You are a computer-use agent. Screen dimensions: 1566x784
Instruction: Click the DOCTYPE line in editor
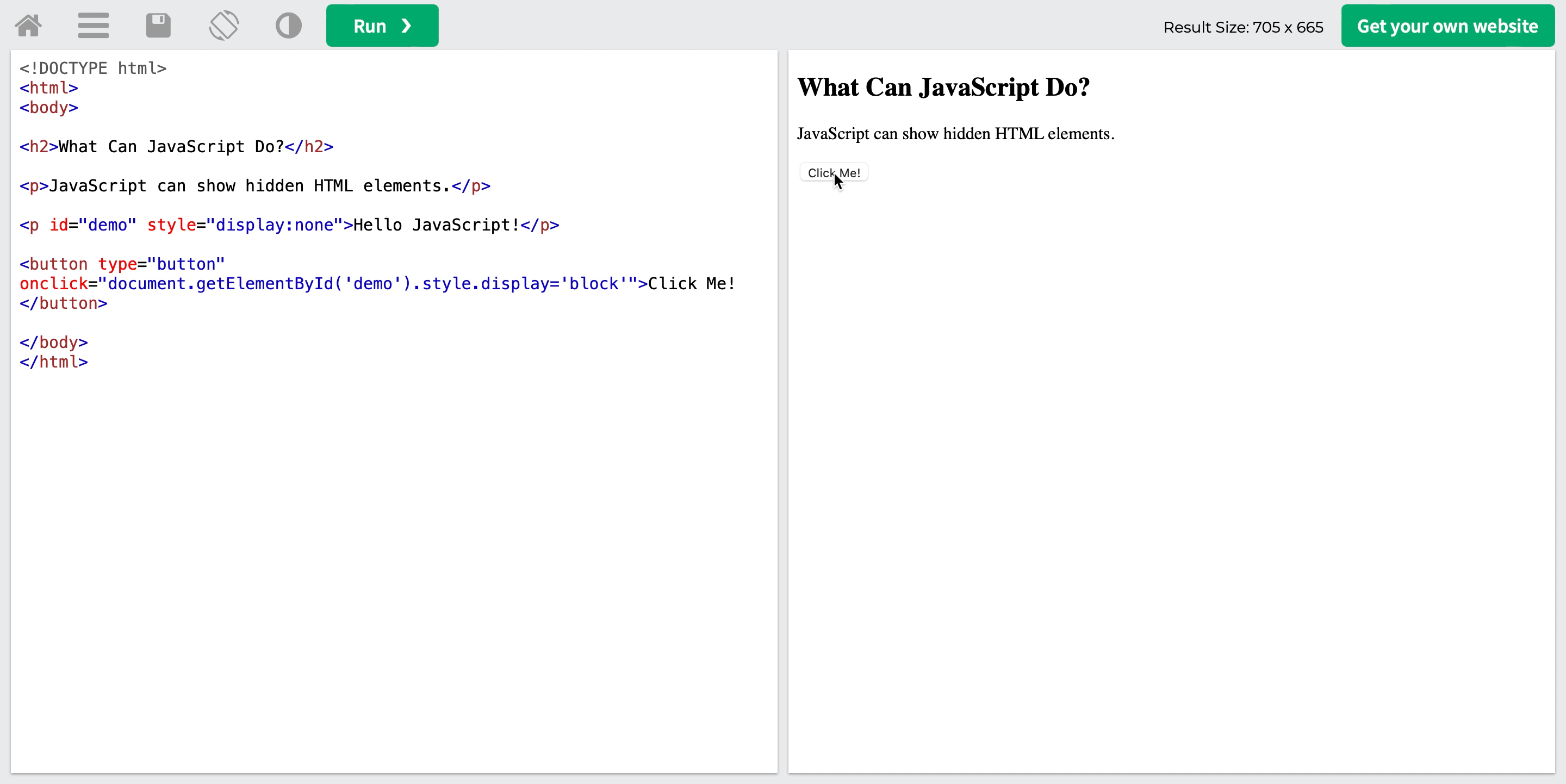click(x=93, y=68)
